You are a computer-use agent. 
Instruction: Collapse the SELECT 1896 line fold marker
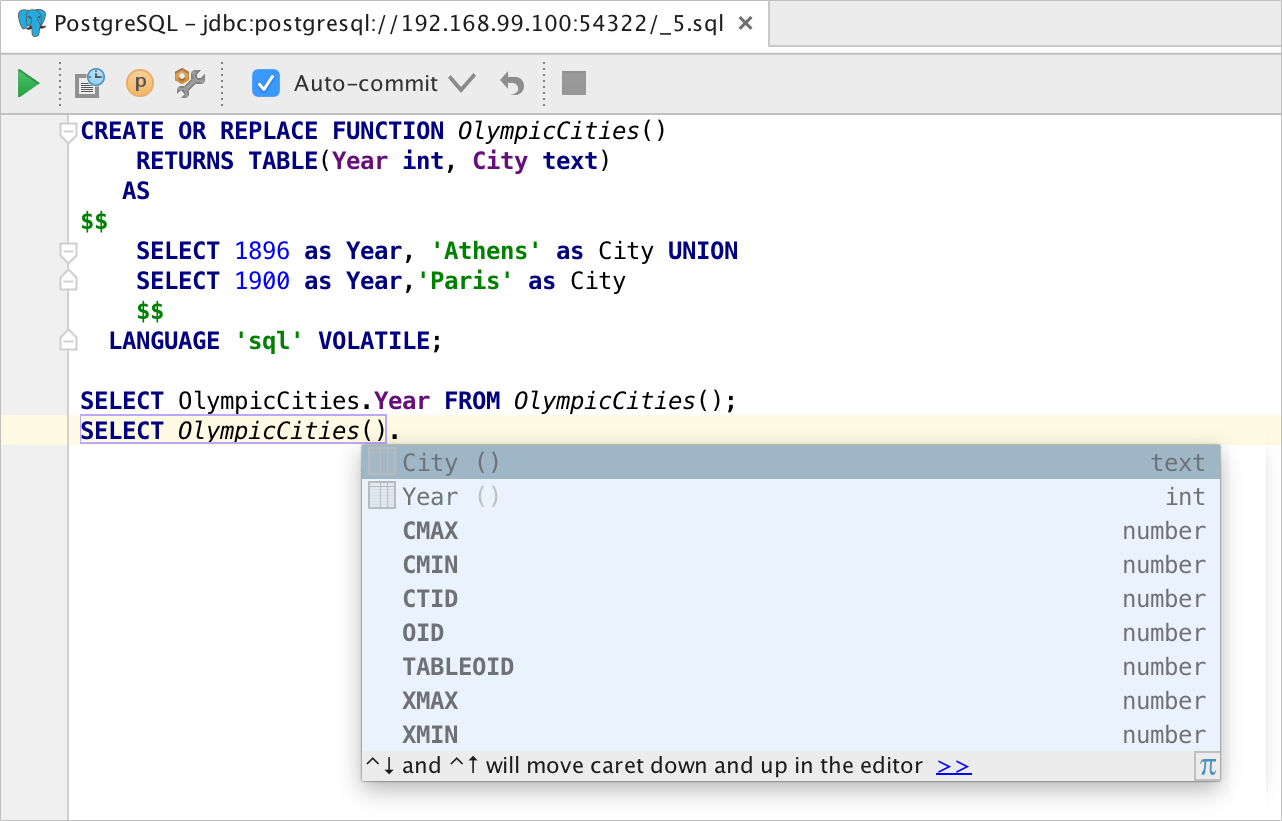[x=68, y=251]
